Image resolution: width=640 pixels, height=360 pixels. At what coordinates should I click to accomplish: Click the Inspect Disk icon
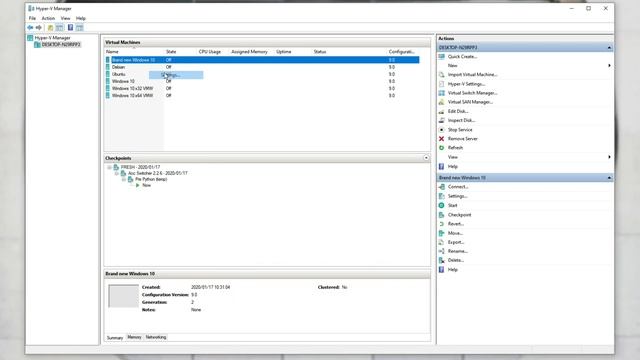(442, 120)
